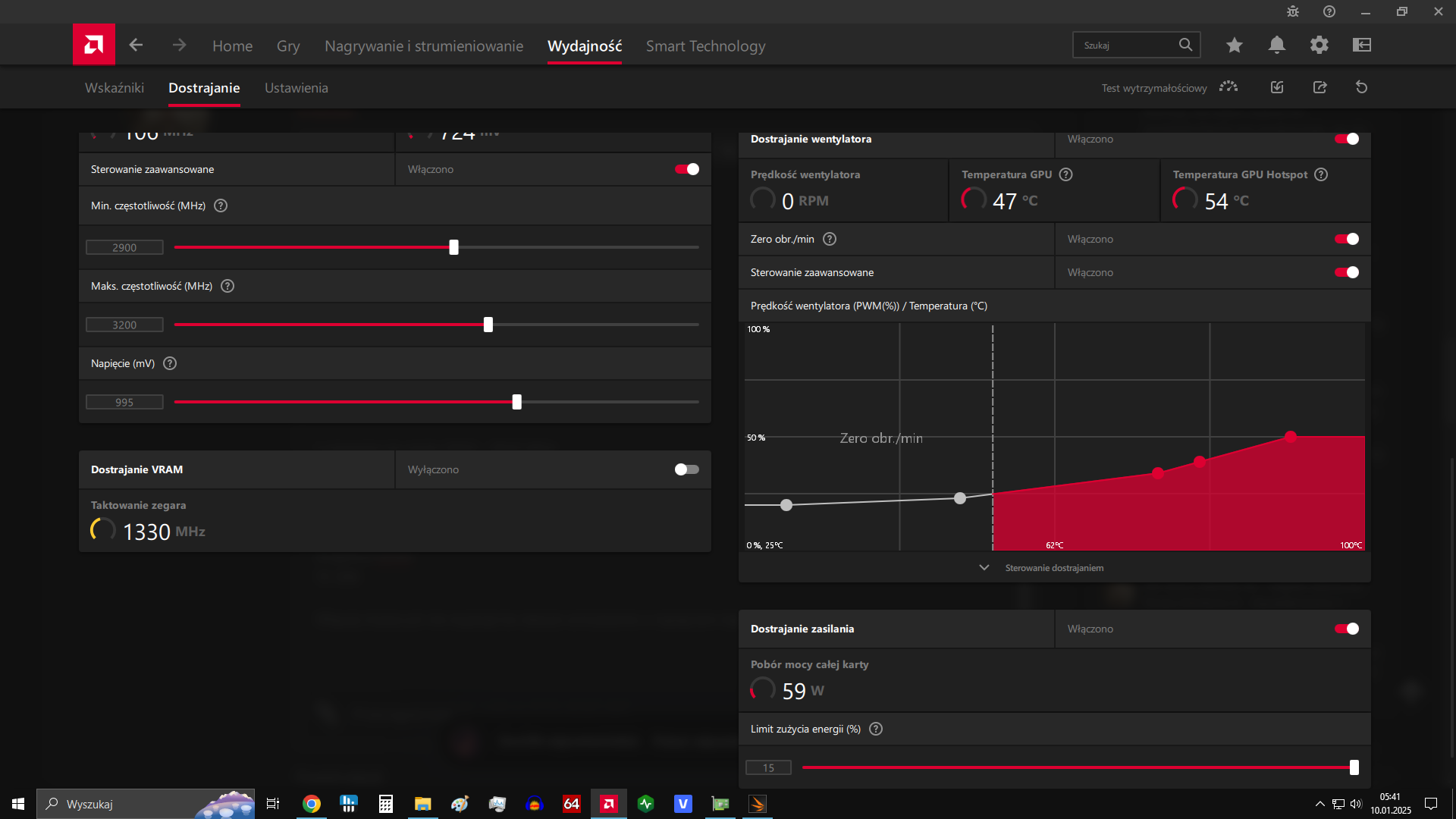Go back with the left arrow icon

(136, 45)
